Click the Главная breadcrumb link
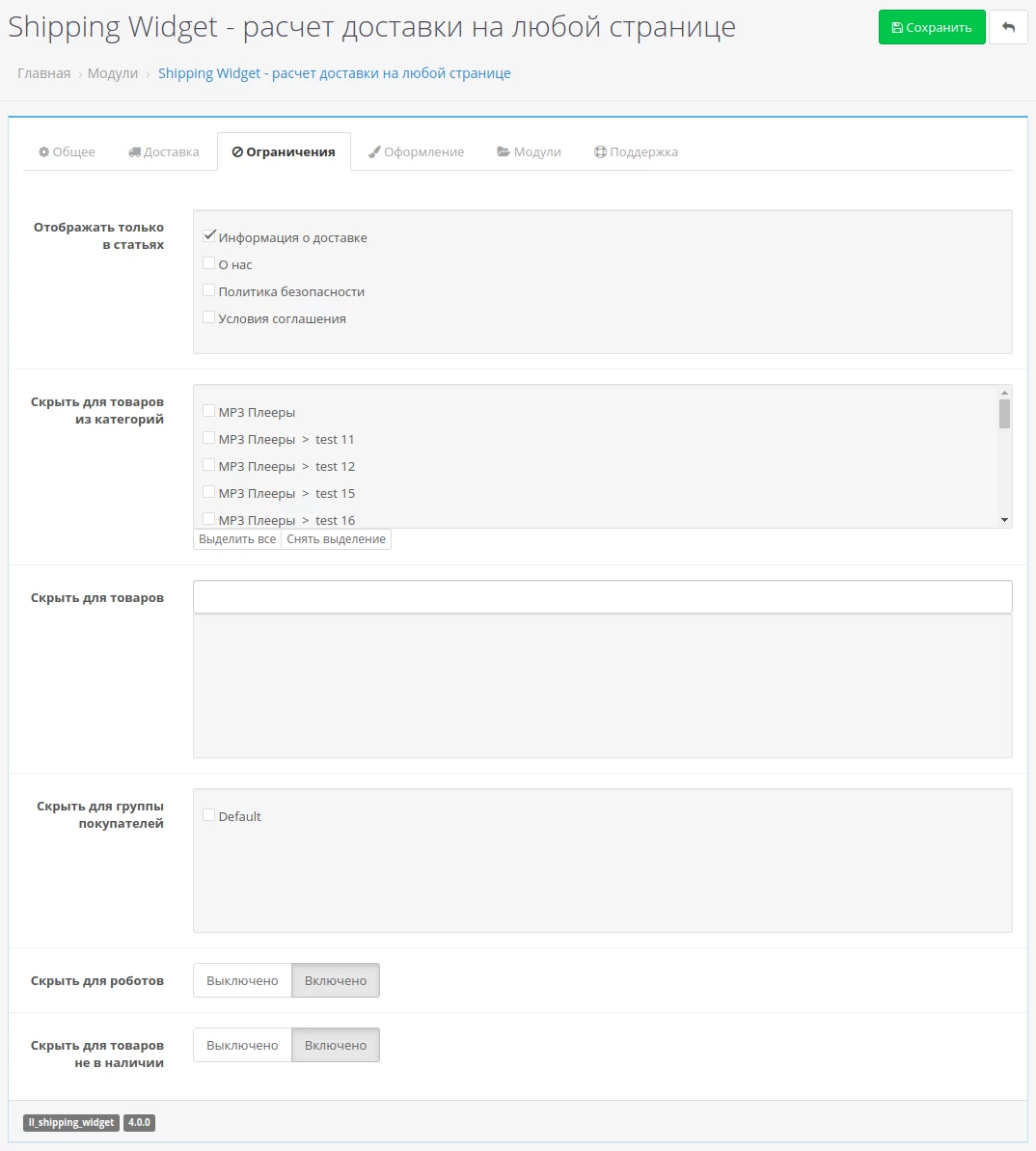The width and height of the screenshot is (1036, 1151). pyautogui.click(x=44, y=73)
